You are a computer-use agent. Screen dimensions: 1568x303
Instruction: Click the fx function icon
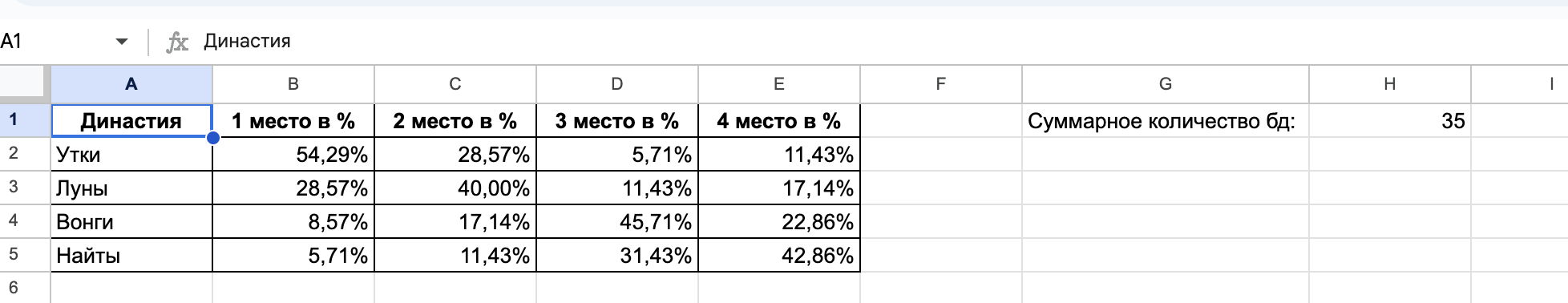pos(177,42)
